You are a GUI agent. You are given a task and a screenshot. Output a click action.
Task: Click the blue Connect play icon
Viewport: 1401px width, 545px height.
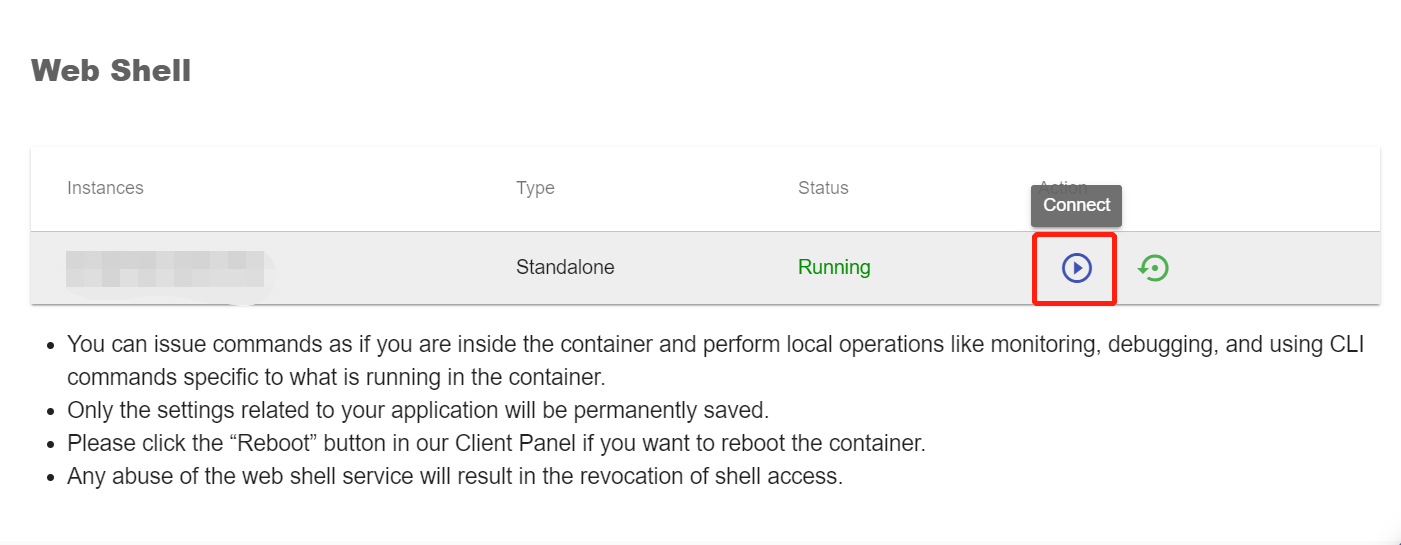coord(1076,268)
